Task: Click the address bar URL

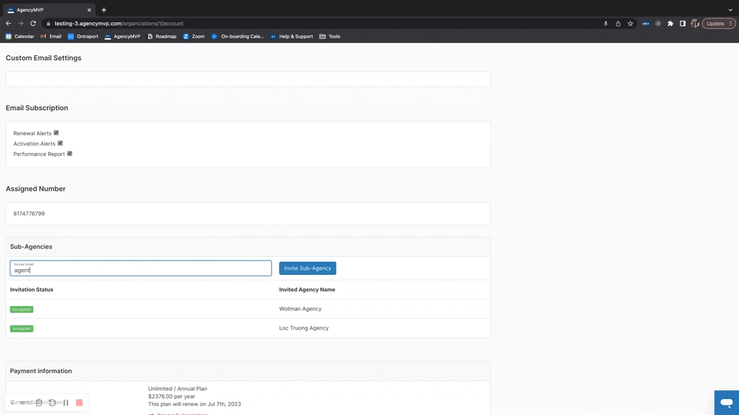Action: pos(119,24)
